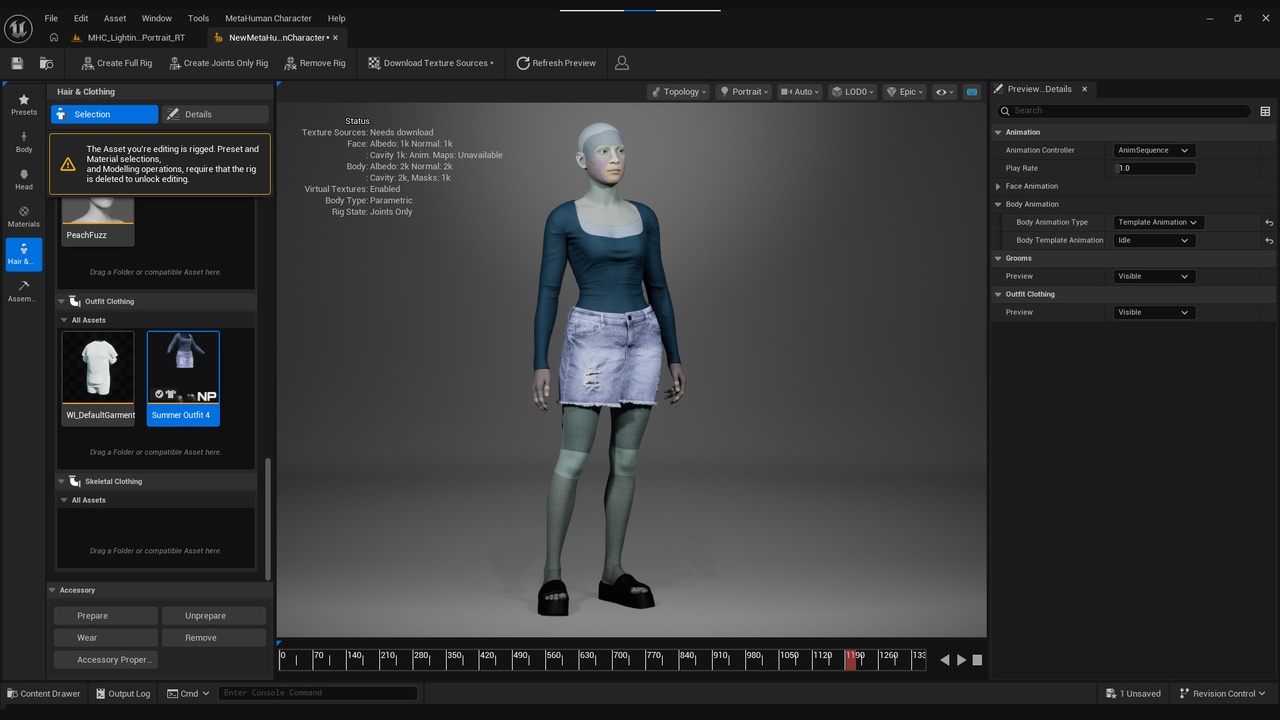Open the Outfit Clothing Preview Visible dropdown
The height and width of the screenshot is (720, 1280).
(1153, 312)
